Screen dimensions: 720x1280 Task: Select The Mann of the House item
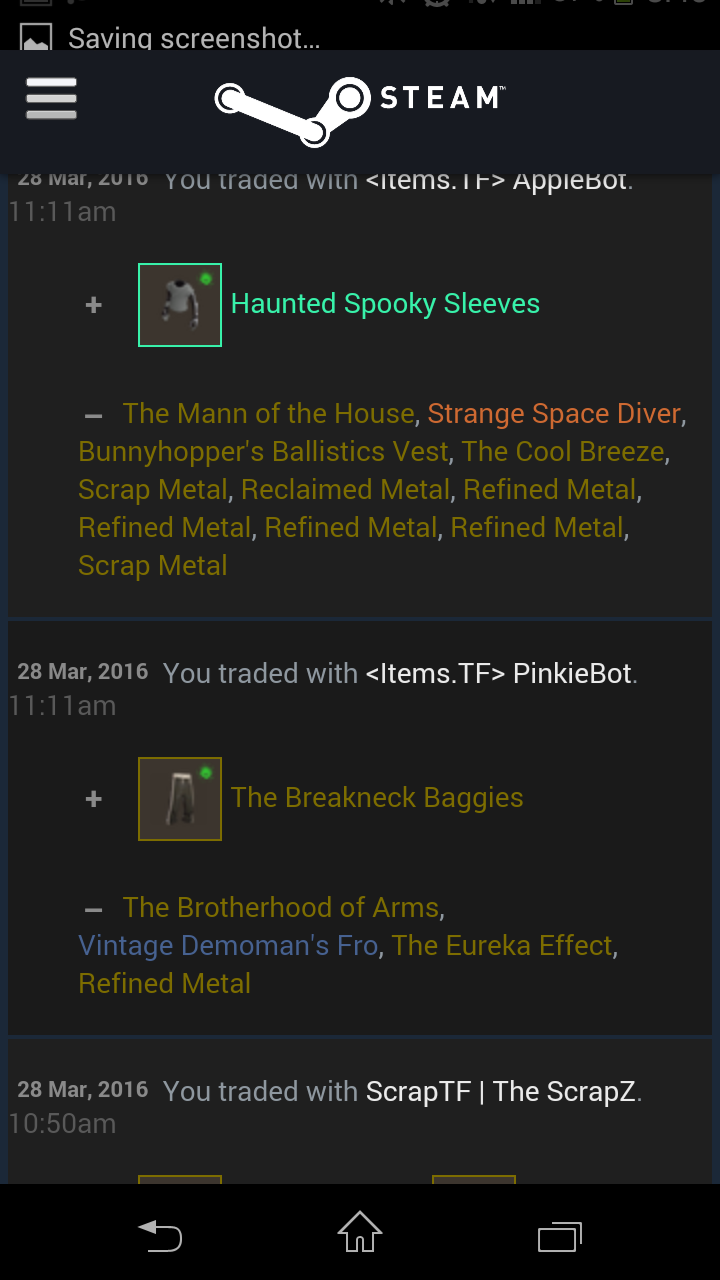tap(268, 414)
